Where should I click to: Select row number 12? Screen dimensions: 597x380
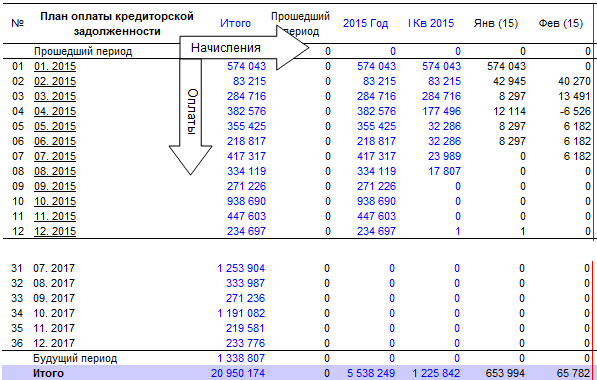18,231
